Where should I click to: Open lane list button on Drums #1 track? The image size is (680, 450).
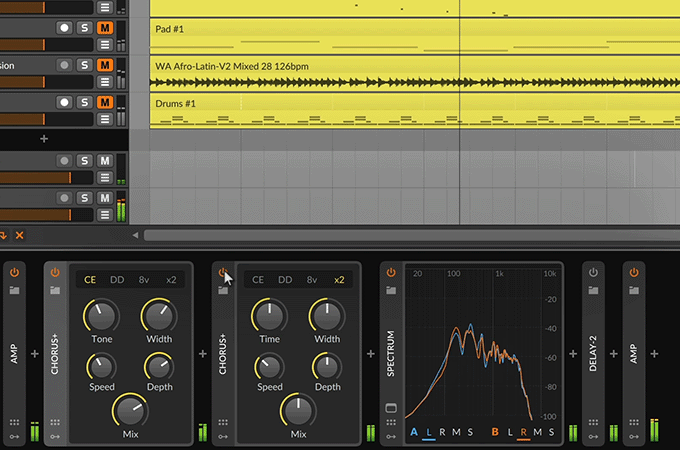coord(105,119)
